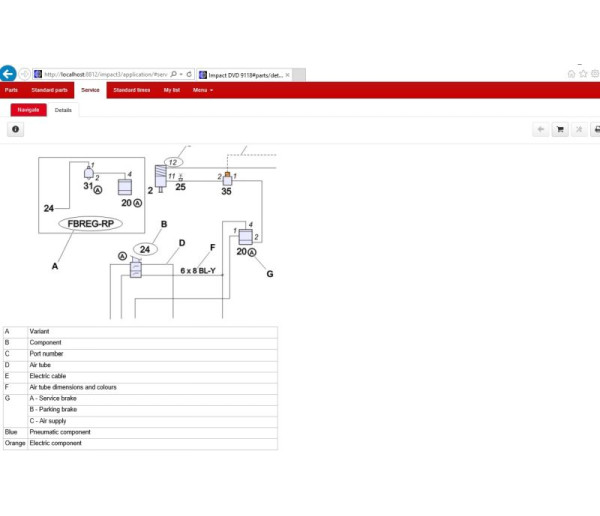Screen dimensions: 600x516
Task: Open the information icon below Navigate
Action: (15, 129)
